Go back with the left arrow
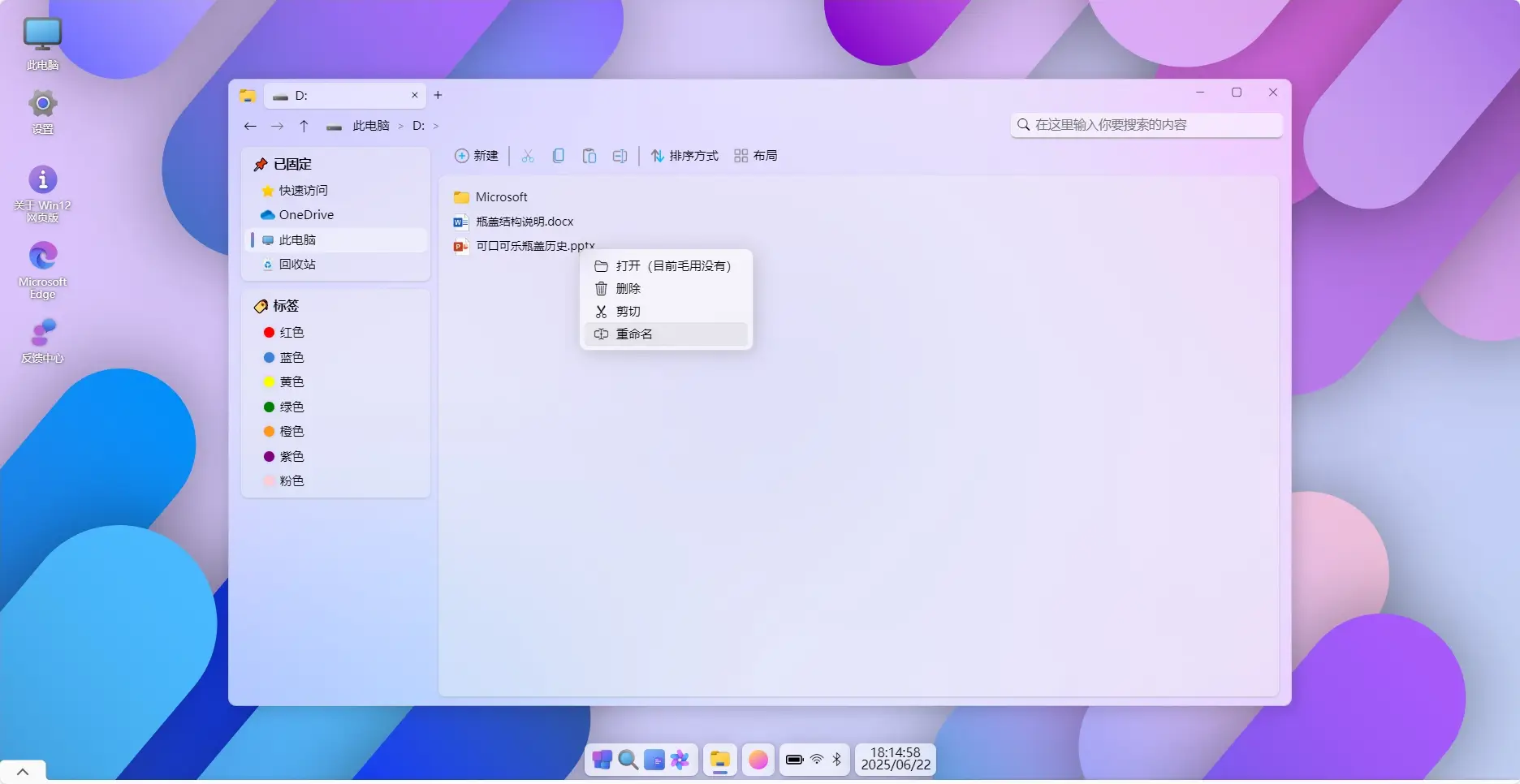 [x=250, y=126]
